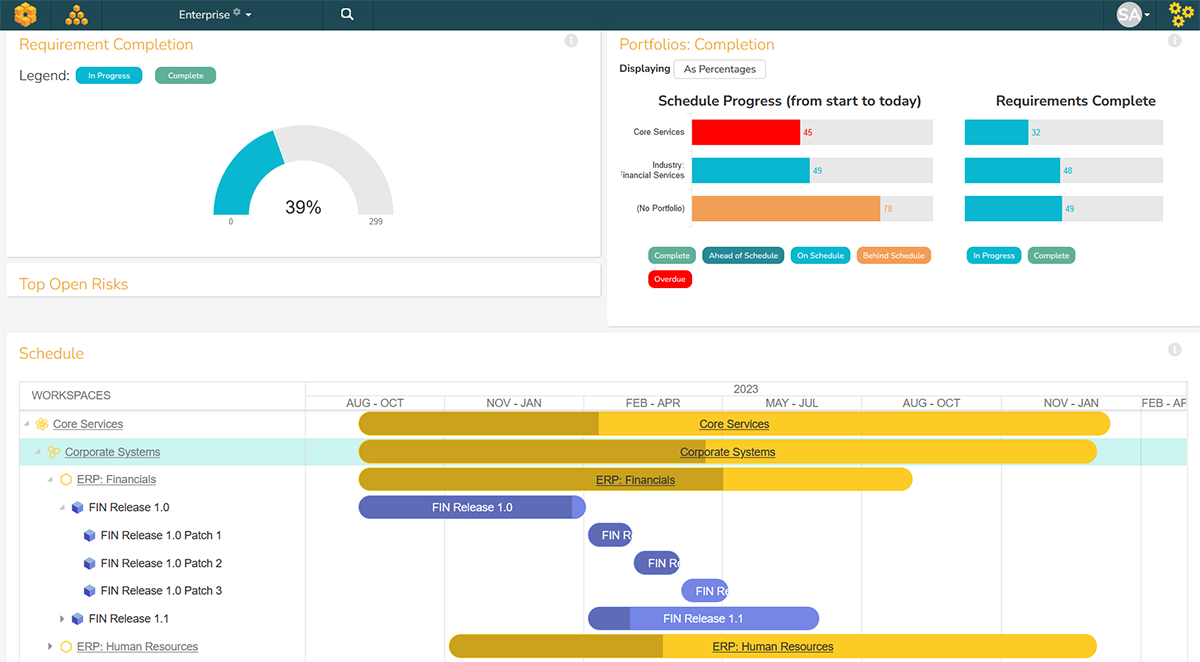Toggle the Behind Schedule legend filter

pos(893,256)
